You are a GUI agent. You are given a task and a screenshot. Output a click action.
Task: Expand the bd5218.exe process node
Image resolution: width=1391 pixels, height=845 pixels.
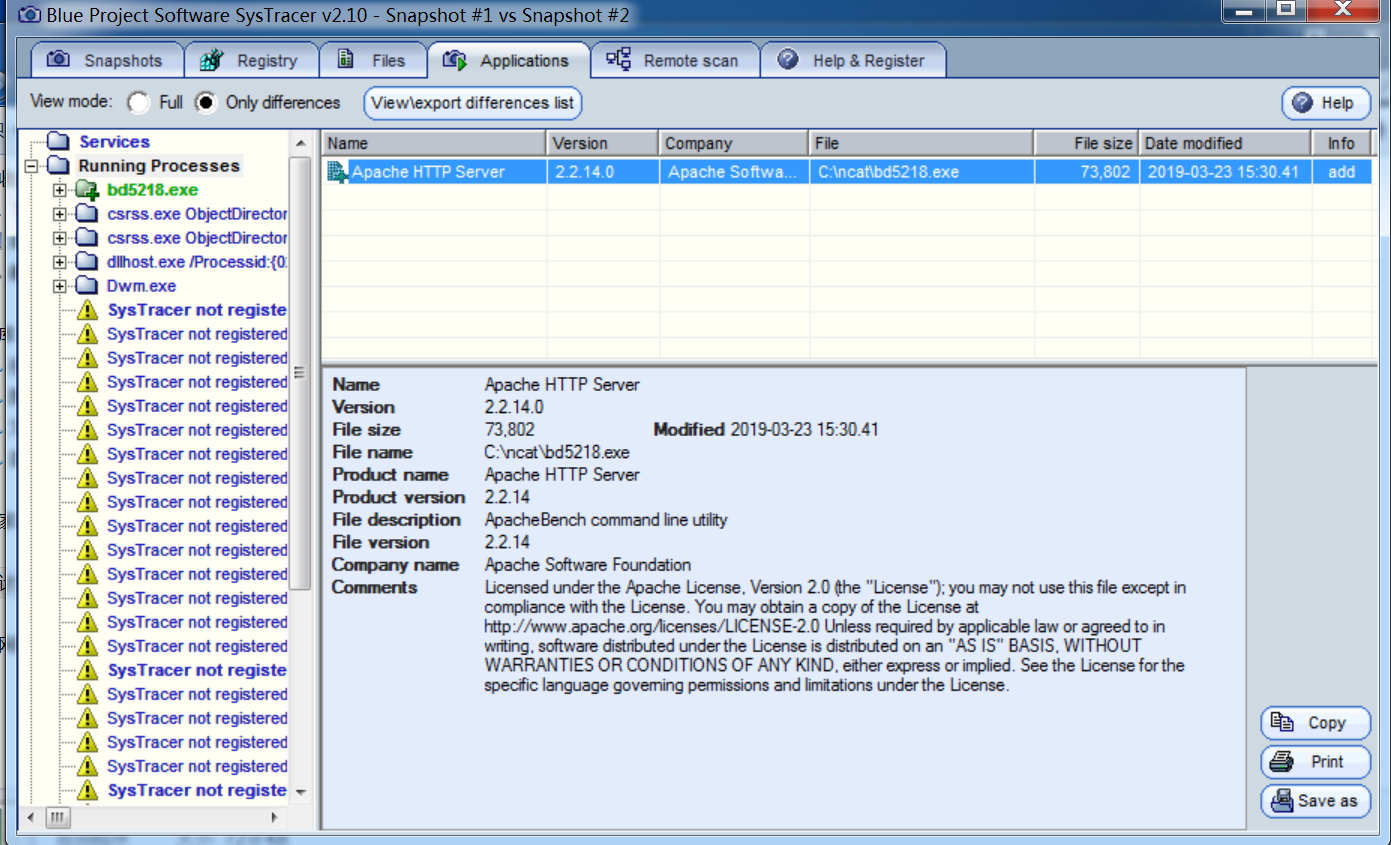[60, 190]
